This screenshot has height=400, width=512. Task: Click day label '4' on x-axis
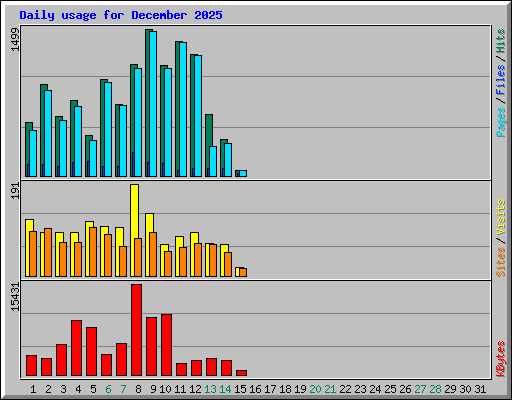tap(78, 389)
